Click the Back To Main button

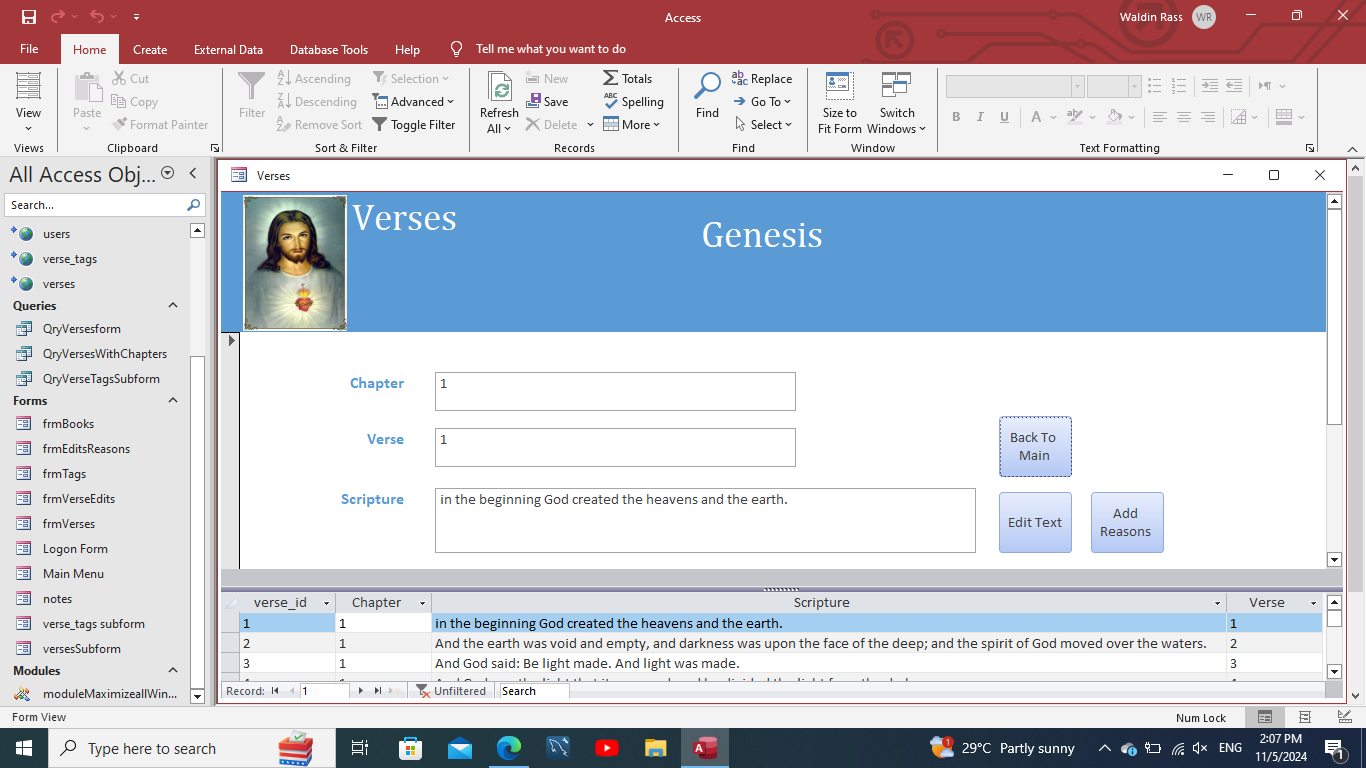click(x=1034, y=446)
